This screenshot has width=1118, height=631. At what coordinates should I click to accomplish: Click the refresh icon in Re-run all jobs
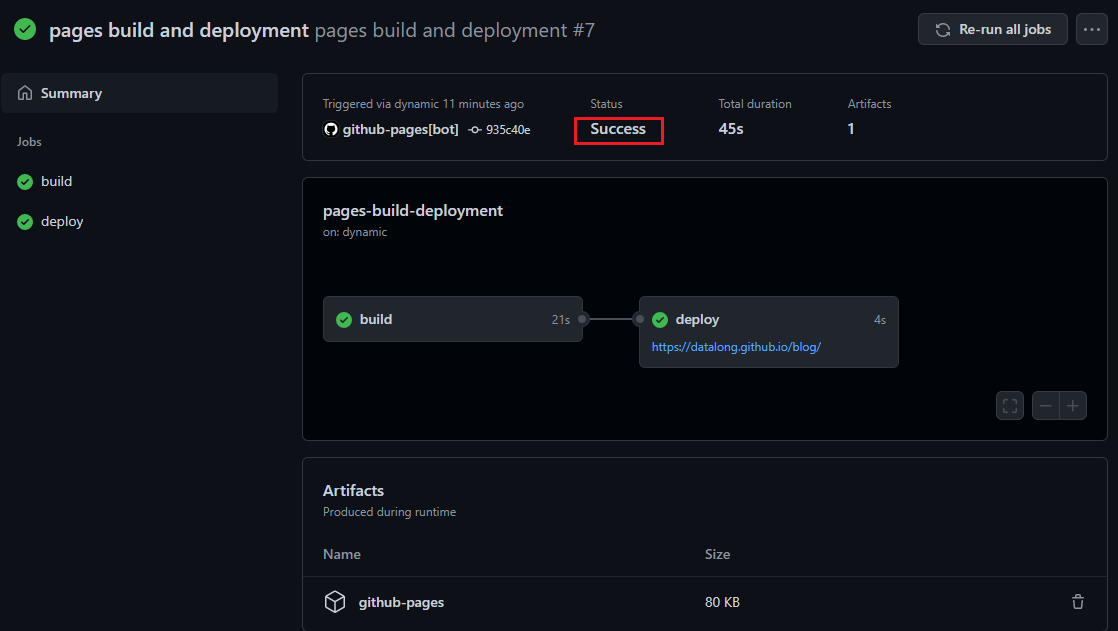coord(943,30)
